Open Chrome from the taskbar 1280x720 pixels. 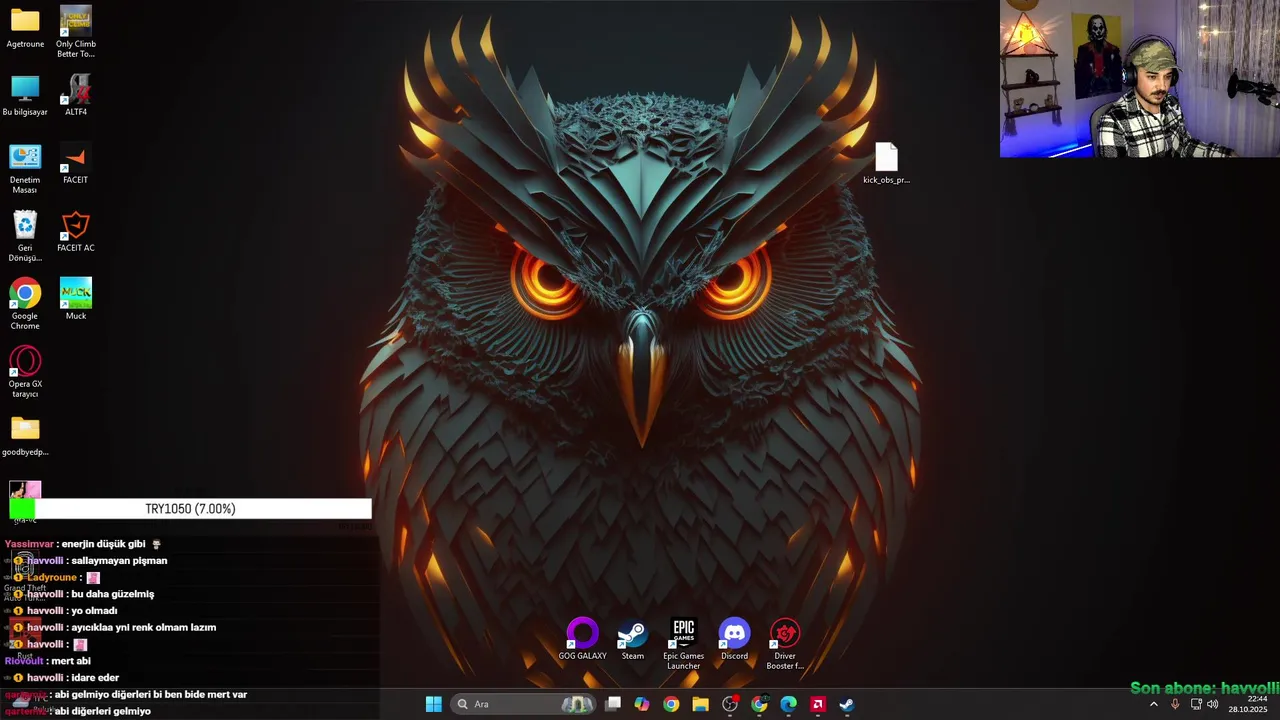tap(671, 704)
